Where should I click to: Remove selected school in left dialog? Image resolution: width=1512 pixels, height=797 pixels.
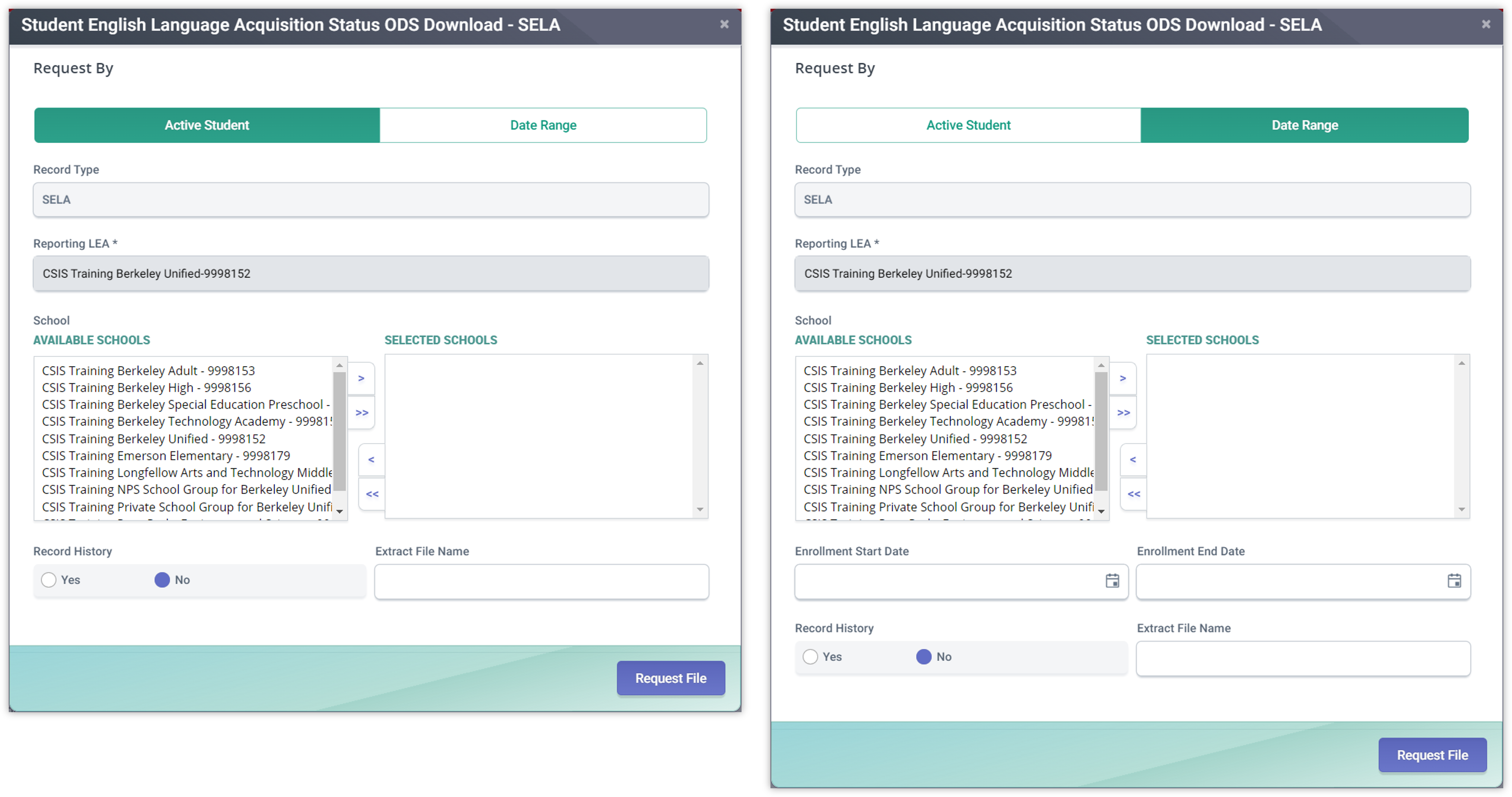point(372,459)
